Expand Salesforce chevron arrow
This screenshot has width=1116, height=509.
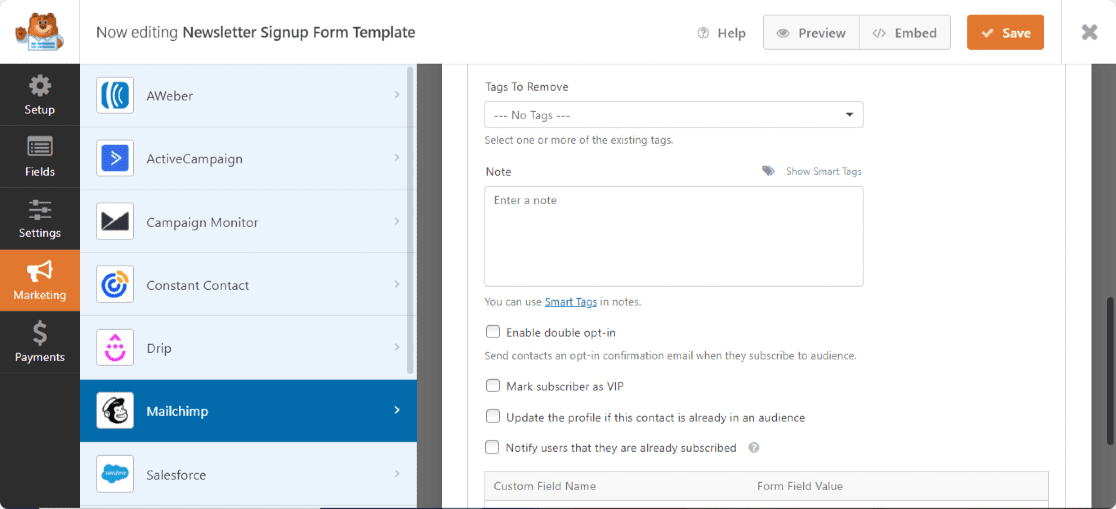397,473
